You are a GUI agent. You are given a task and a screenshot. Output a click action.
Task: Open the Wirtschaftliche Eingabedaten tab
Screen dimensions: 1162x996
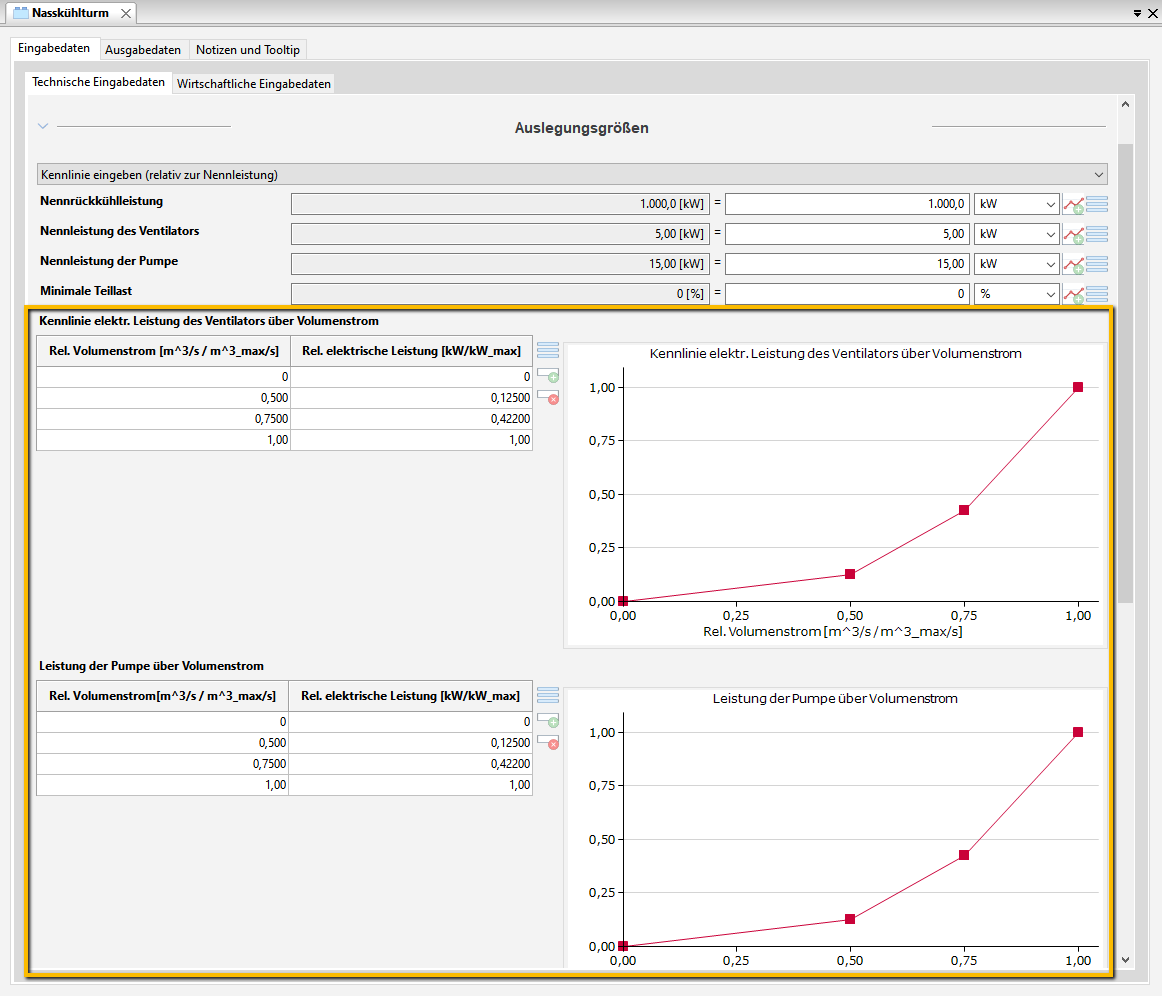(254, 84)
